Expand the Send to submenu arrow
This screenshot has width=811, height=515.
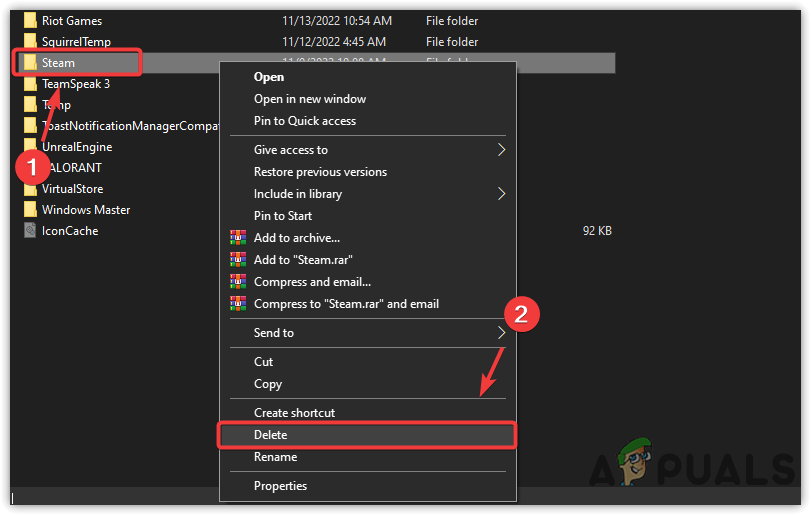point(501,333)
